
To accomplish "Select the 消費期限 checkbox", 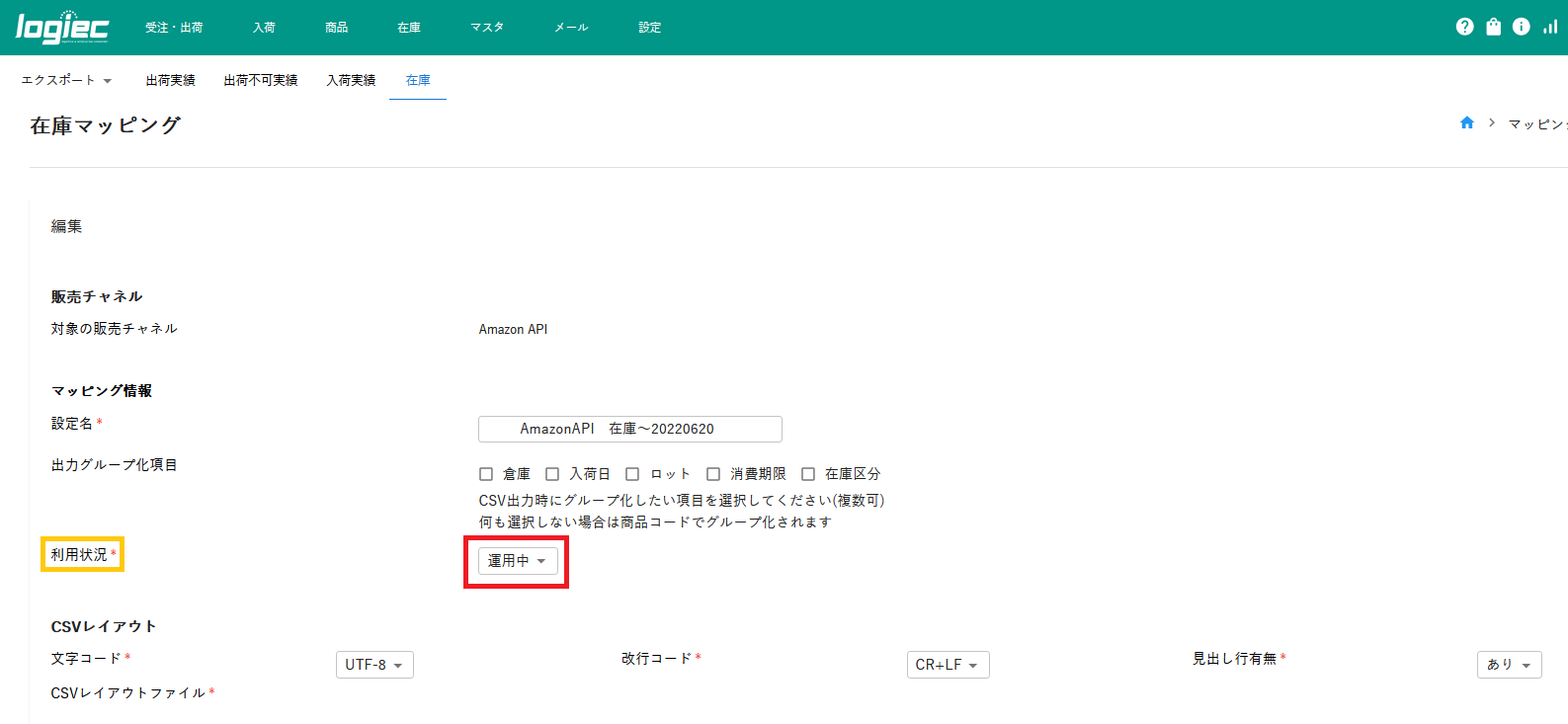I will (713, 474).
